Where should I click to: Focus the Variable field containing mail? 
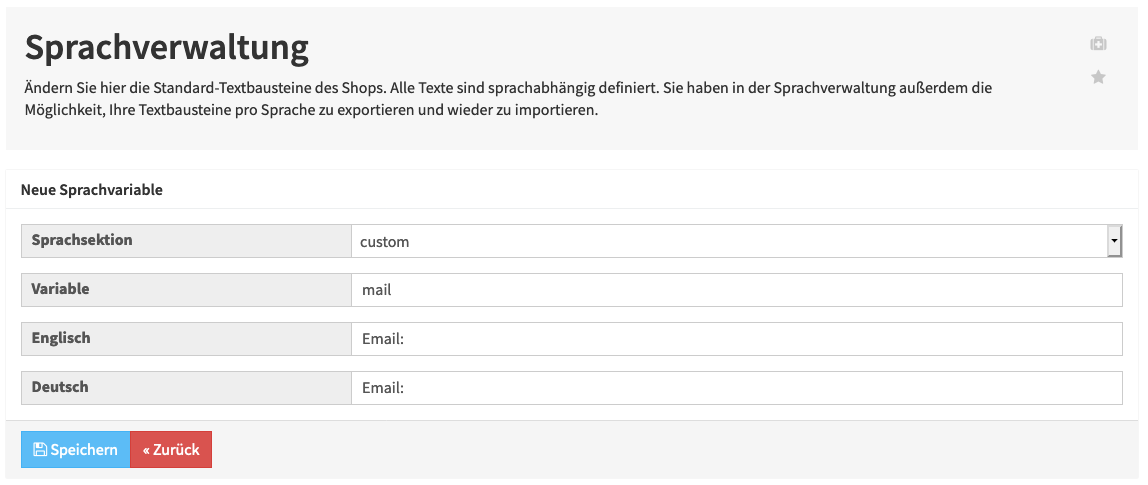(737, 290)
